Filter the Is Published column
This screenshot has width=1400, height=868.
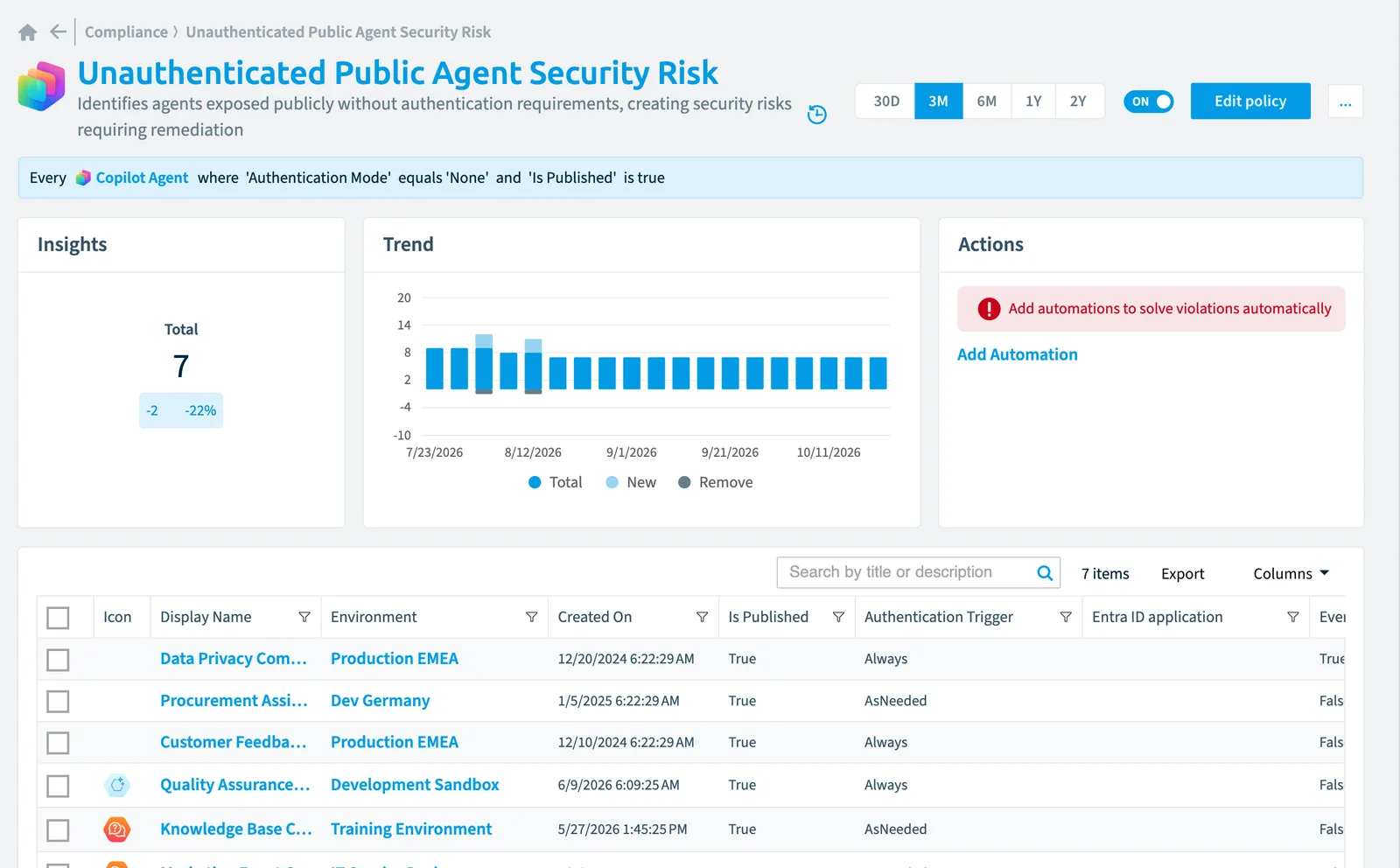click(x=838, y=617)
